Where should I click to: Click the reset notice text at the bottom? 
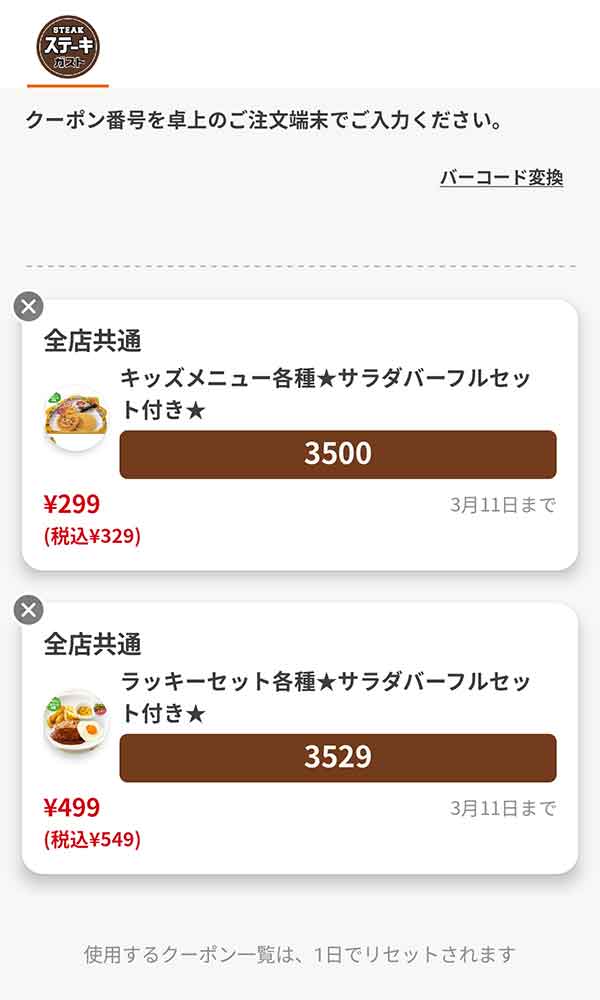click(300, 955)
